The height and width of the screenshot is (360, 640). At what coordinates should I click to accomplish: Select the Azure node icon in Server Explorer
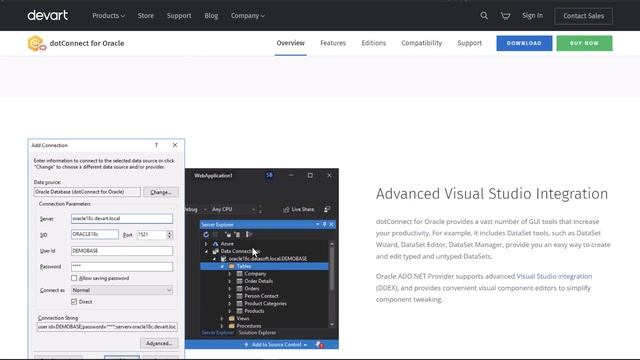(216, 244)
